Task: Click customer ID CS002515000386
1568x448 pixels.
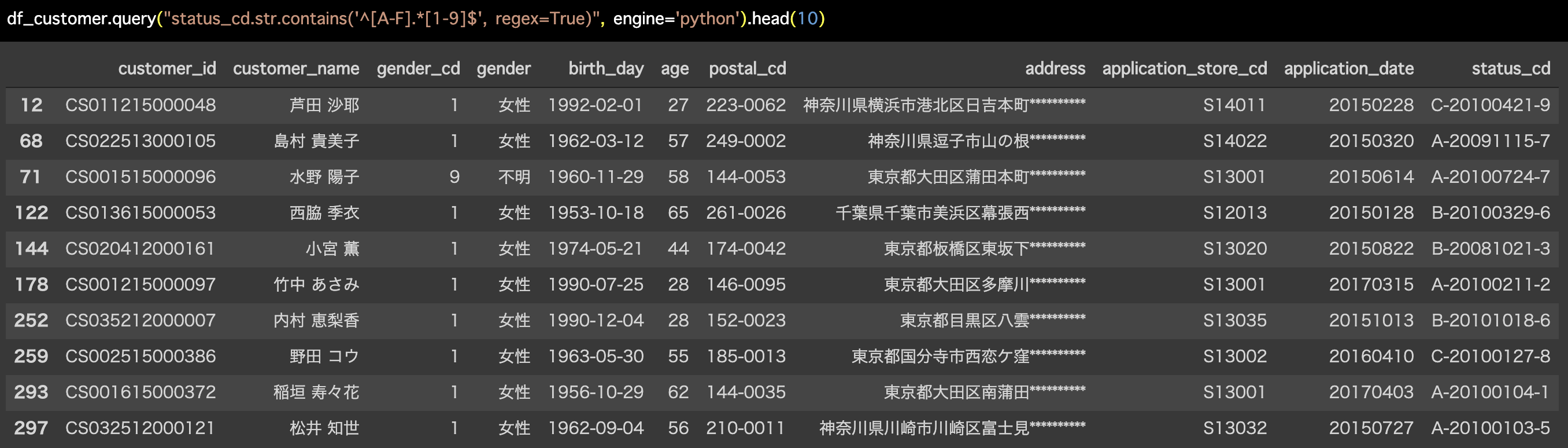Action: (140, 357)
